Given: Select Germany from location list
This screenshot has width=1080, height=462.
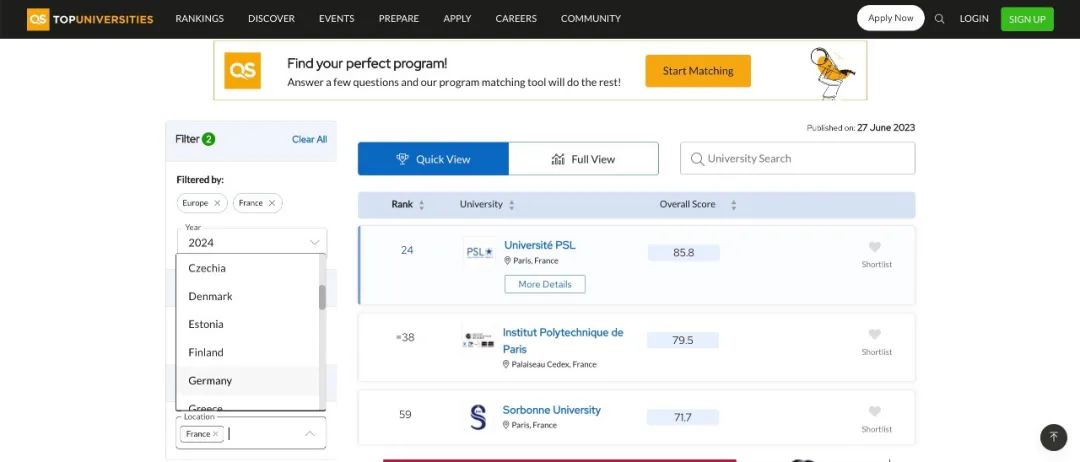Looking at the screenshot, I should [247, 381].
